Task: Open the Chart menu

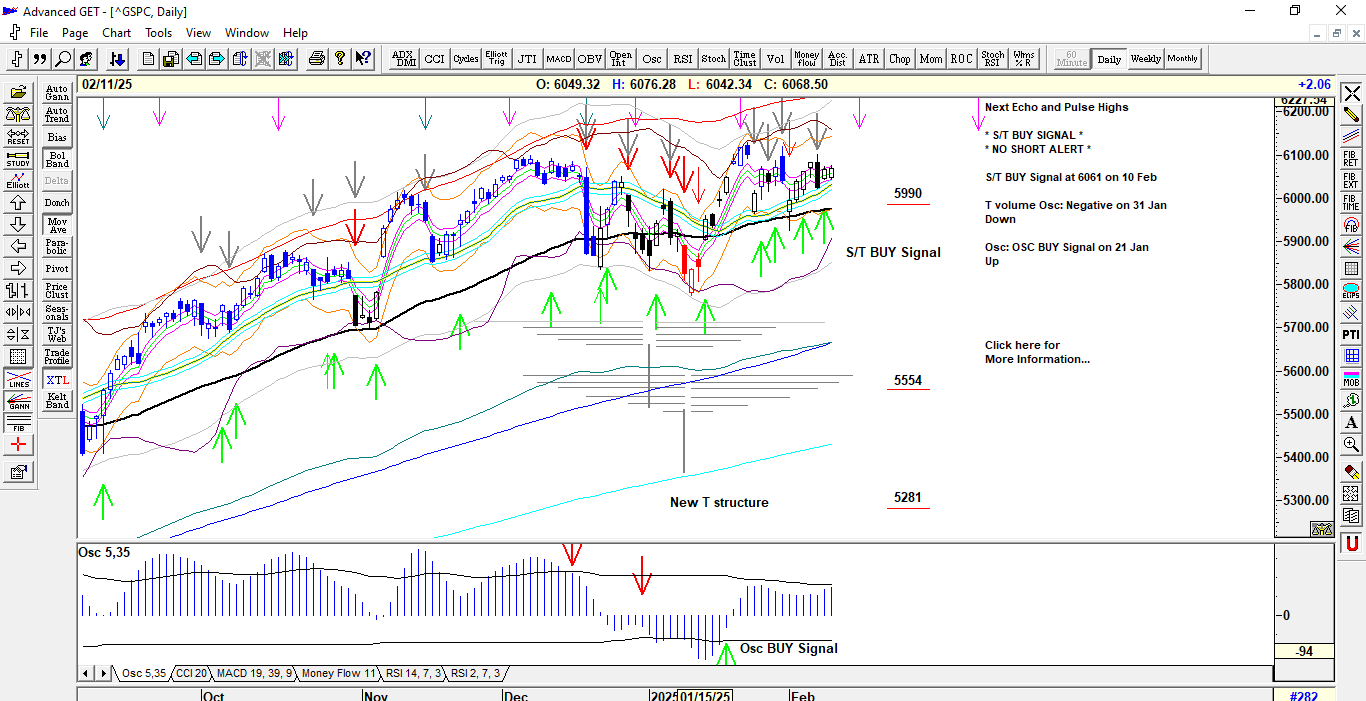Action: click(117, 33)
